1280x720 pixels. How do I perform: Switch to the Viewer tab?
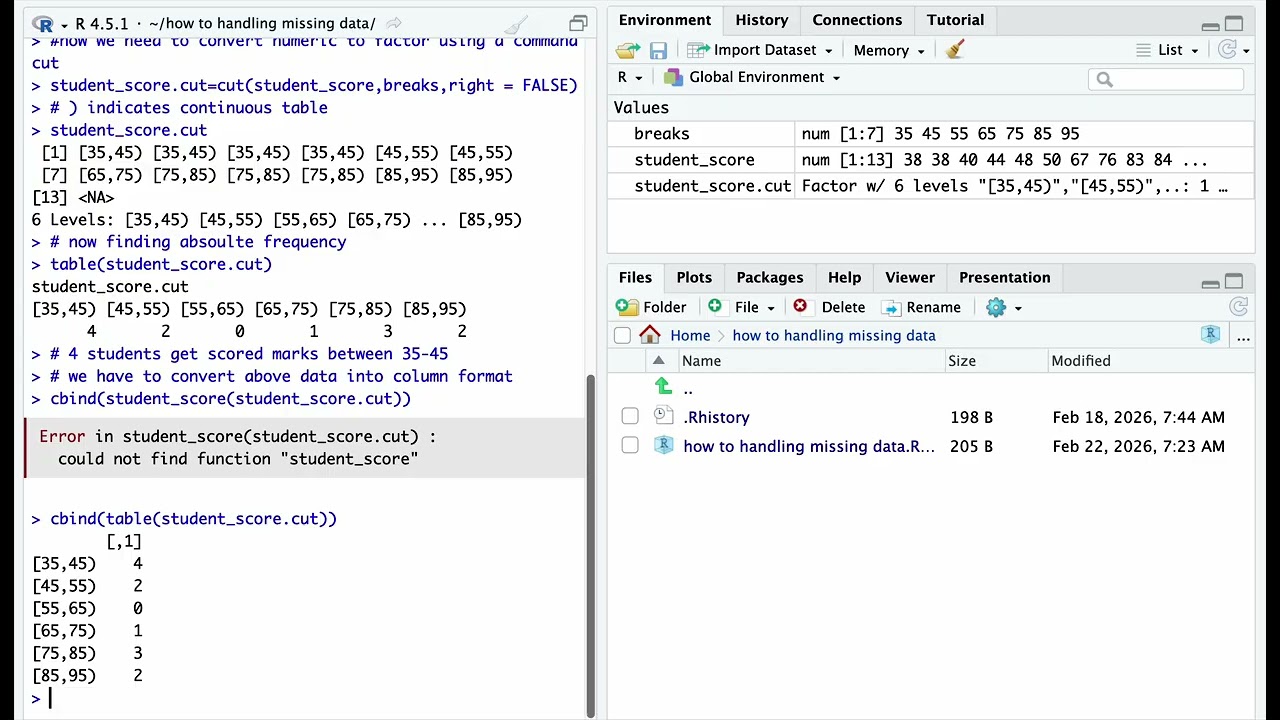910,277
